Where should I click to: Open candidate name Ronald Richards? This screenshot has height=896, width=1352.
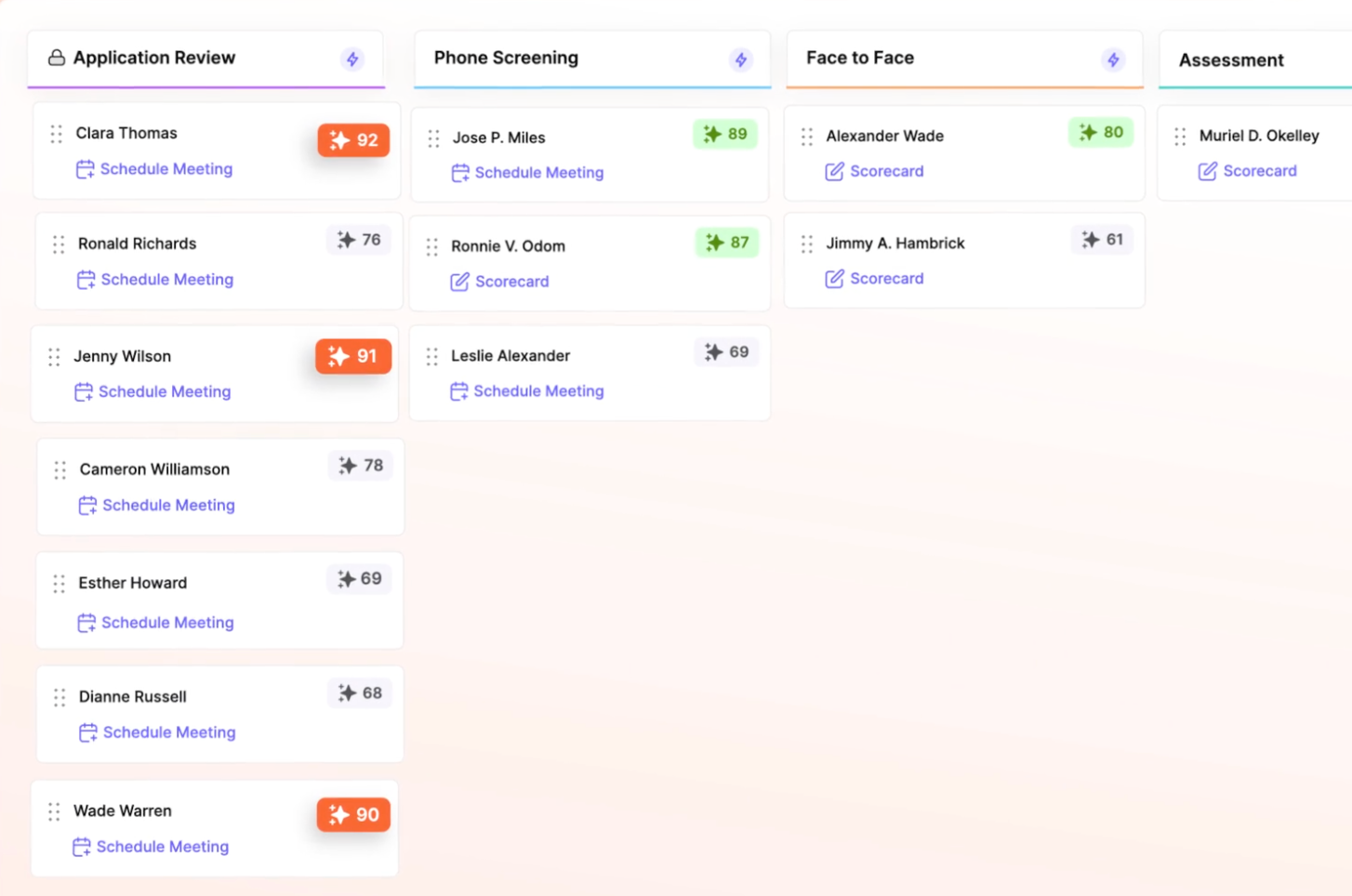[x=138, y=244]
